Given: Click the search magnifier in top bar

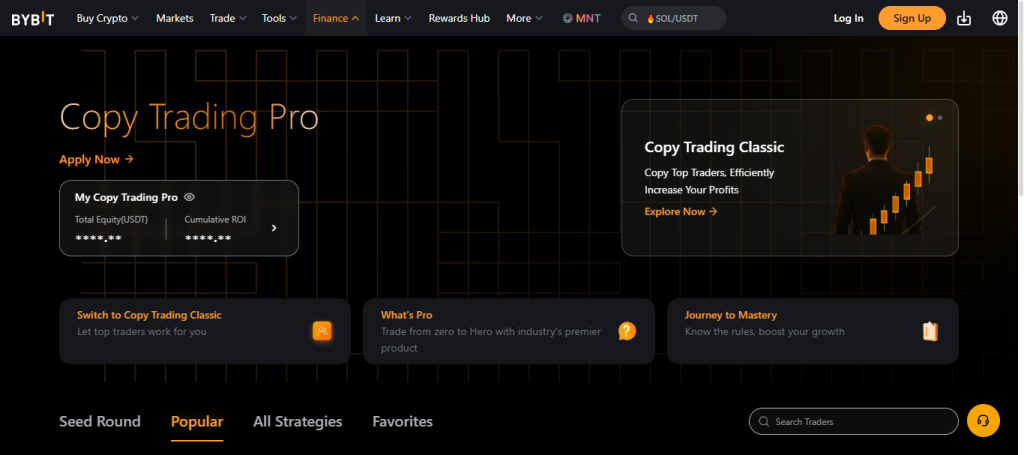Looking at the screenshot, I should point(633,18).
